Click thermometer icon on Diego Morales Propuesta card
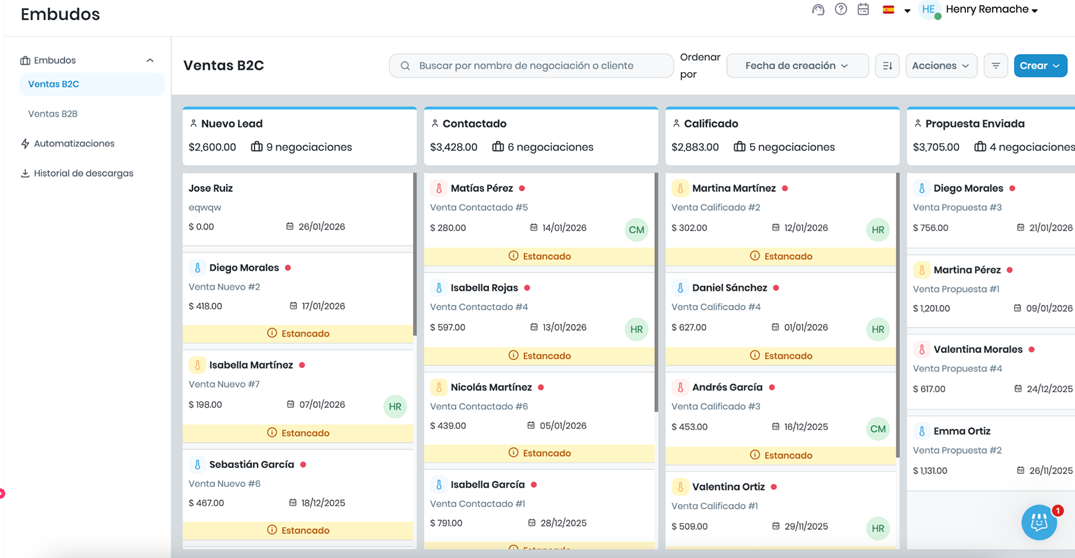1075x558 pixels. pos(921,189)
